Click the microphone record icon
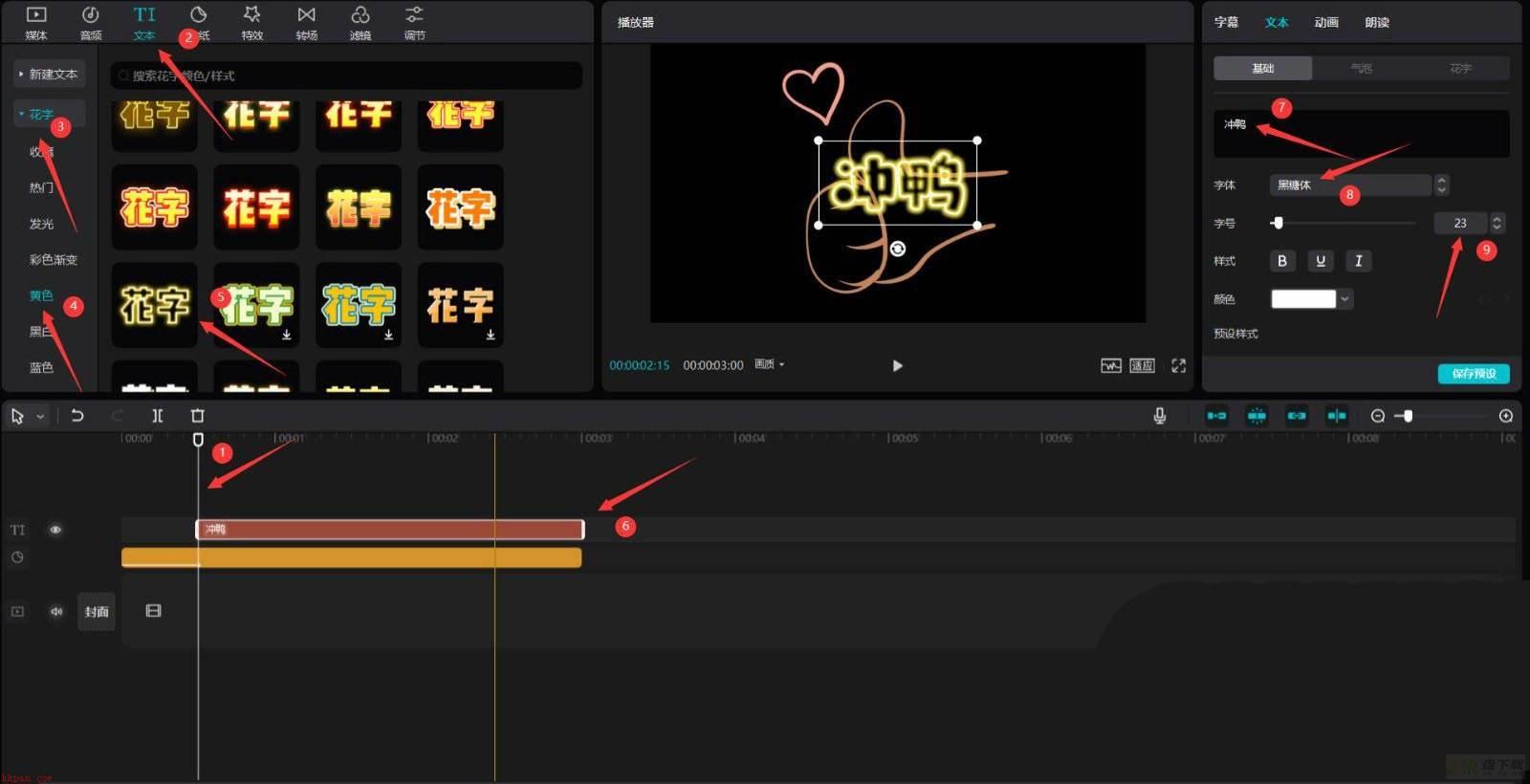Viewport: 1530px width, 784px height. click(1159, 416)
